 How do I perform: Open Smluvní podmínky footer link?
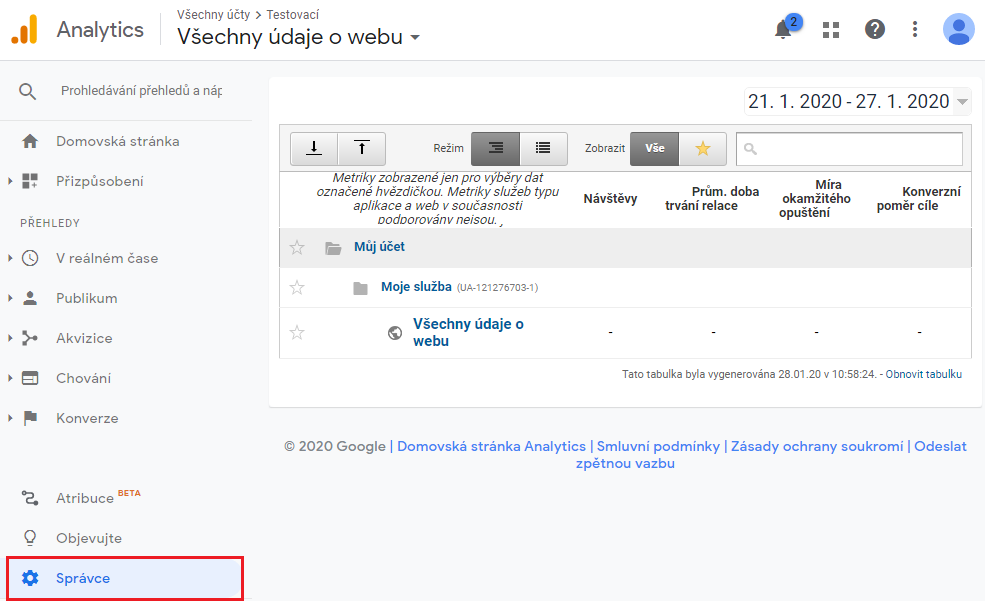tap(658, 447)
